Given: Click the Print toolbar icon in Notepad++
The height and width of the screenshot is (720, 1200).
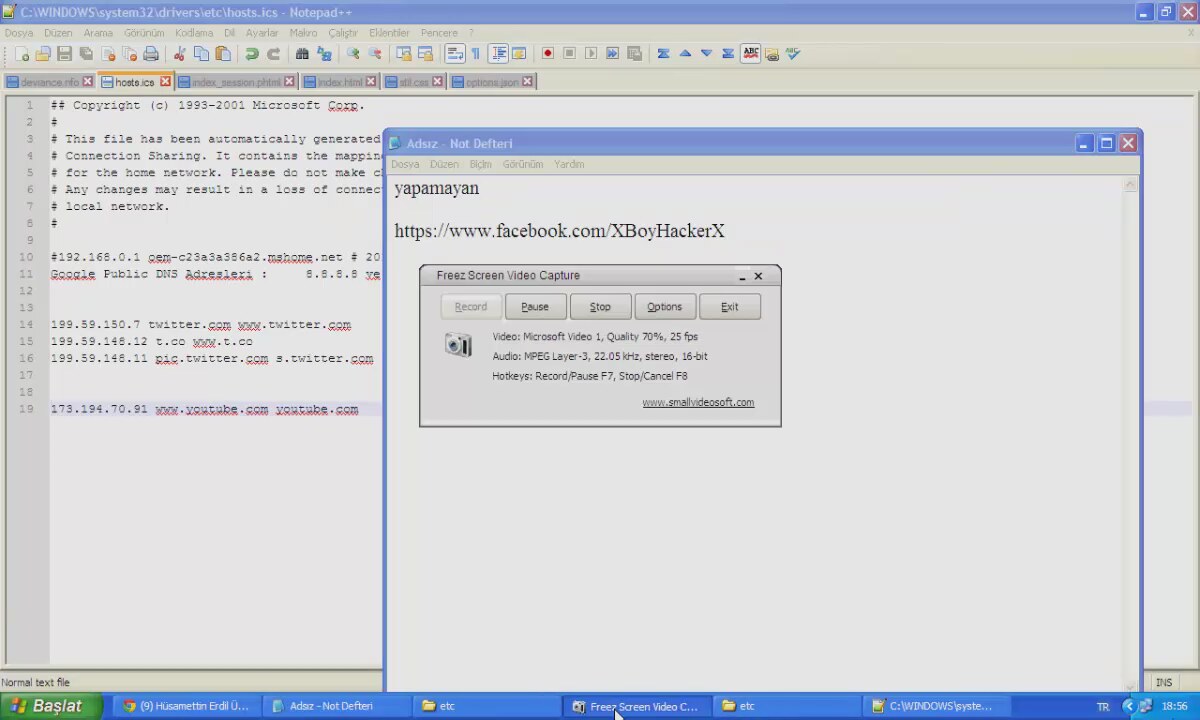Looking at the screenshot, I should click(x=151, y=54).
